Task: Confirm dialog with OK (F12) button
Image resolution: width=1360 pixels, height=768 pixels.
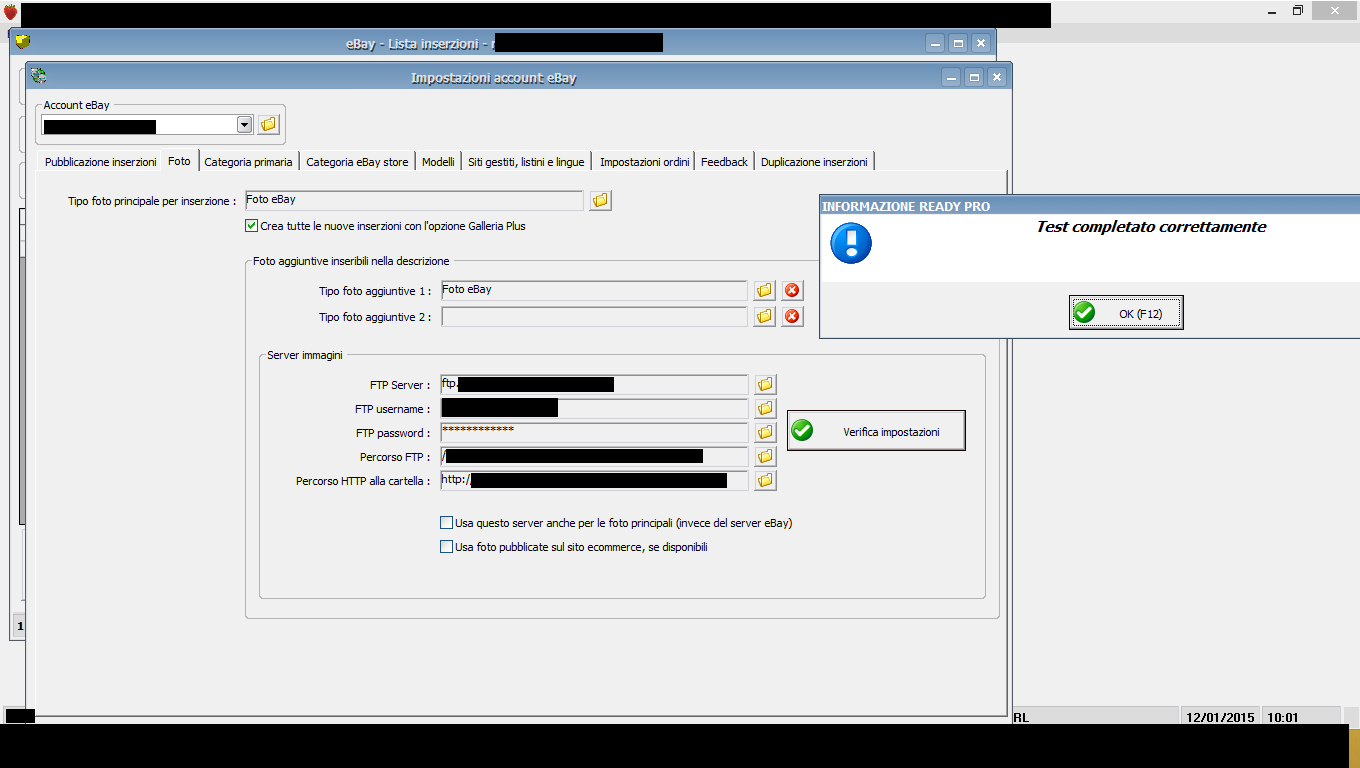Action: click(1126, 314)
